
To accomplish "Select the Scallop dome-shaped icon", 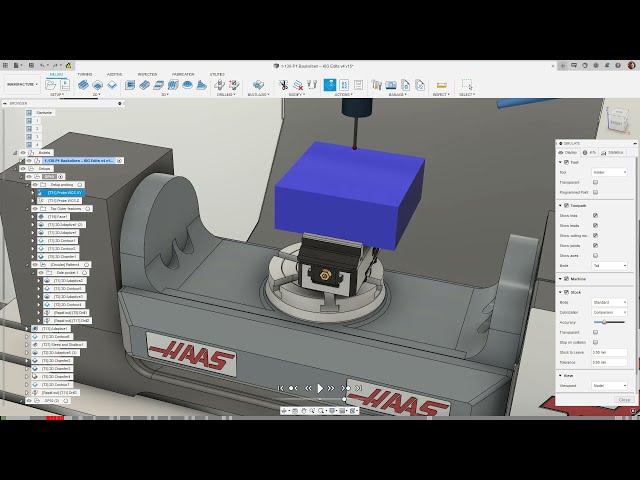I will click(187, 85).
